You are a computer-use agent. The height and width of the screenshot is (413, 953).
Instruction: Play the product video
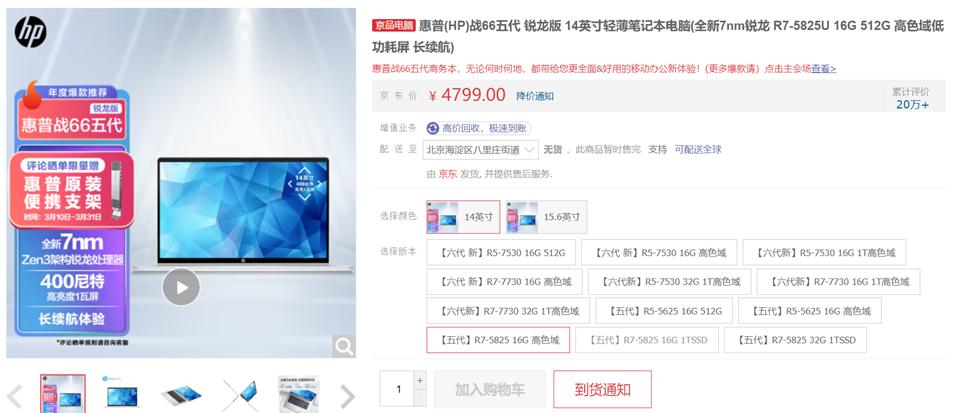pyautogui.click(x=181, y=287)
